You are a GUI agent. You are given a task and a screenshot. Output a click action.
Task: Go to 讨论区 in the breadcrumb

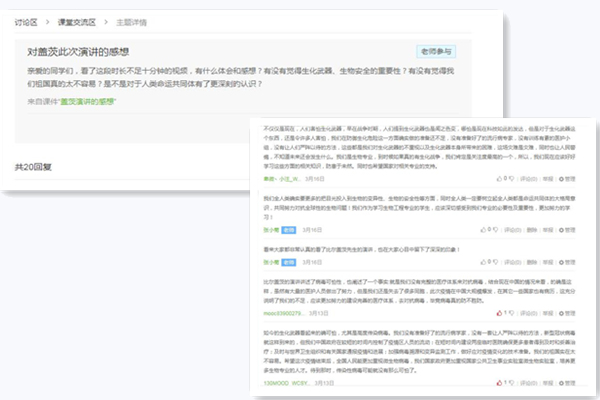pos(28,20)
